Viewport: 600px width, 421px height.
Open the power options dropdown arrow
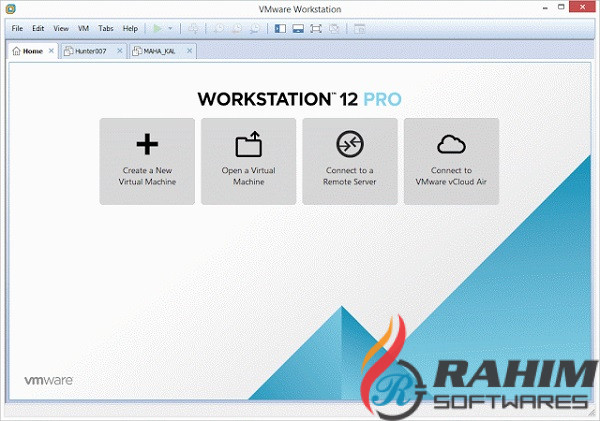pos(170,28)
